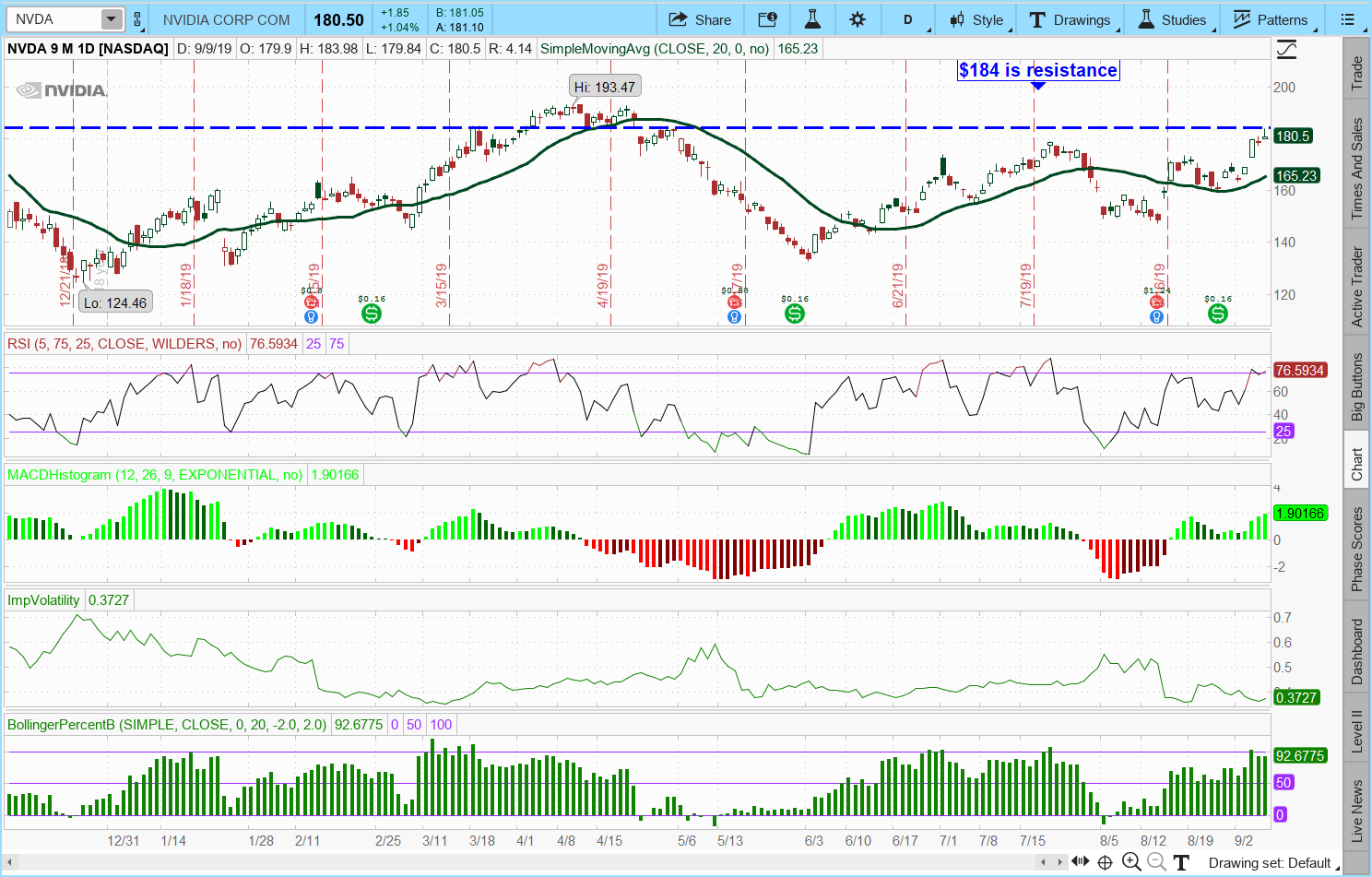Click the Share button

pos(700,19)
